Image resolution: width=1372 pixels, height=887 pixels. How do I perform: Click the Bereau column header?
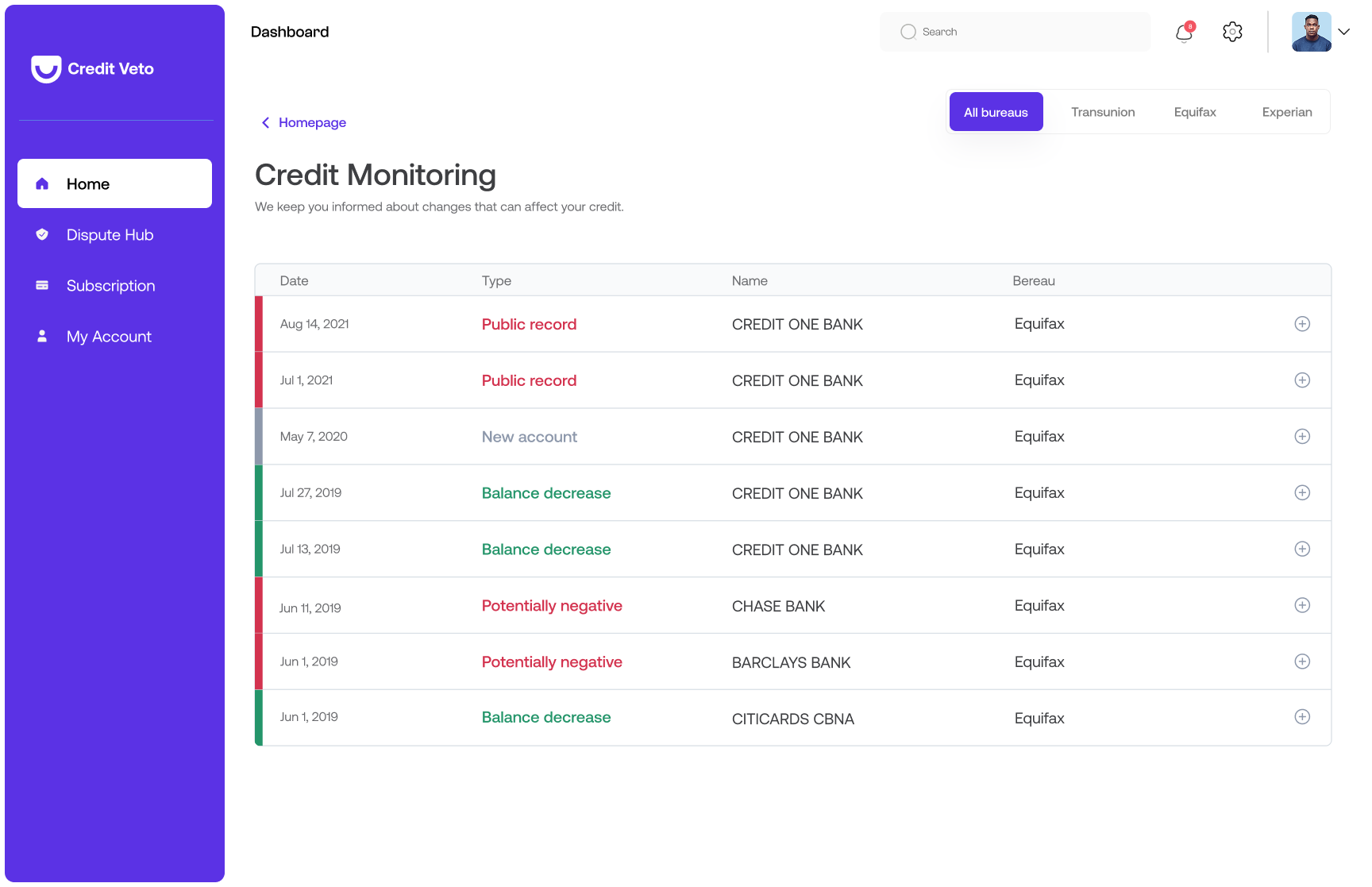tap(1034, 281)
